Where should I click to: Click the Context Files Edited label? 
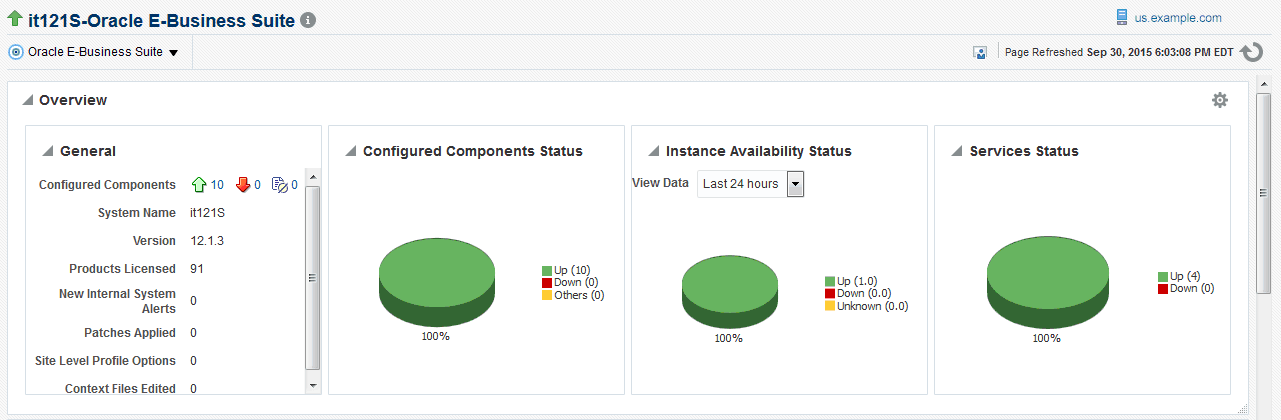(120, 389)
